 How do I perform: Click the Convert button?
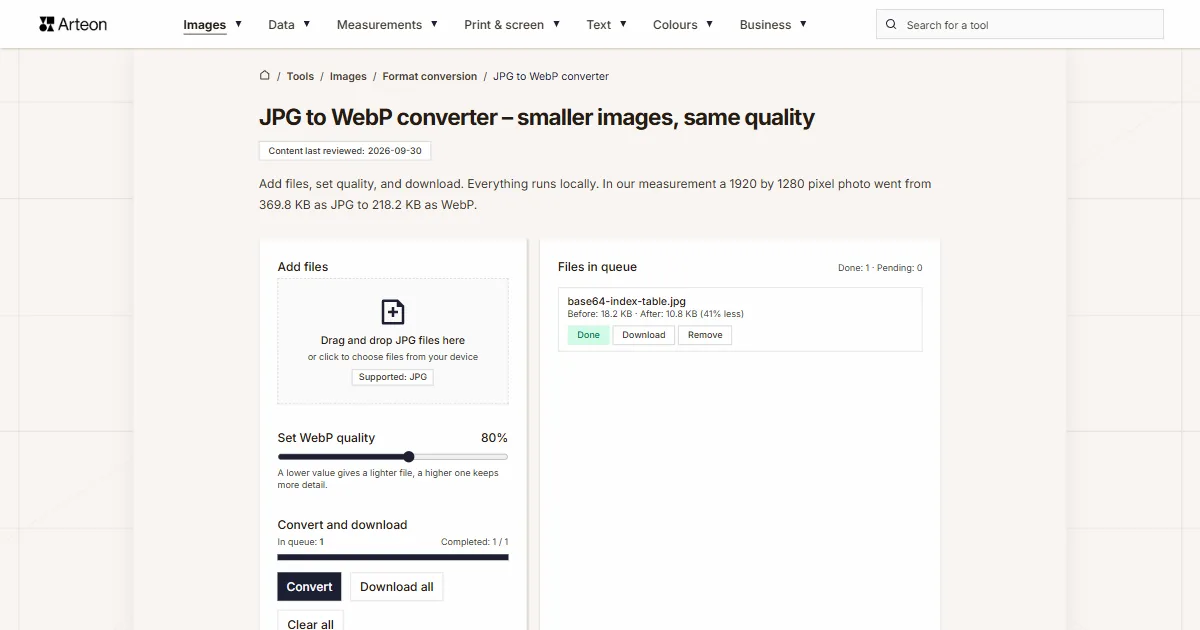(309, 587)
